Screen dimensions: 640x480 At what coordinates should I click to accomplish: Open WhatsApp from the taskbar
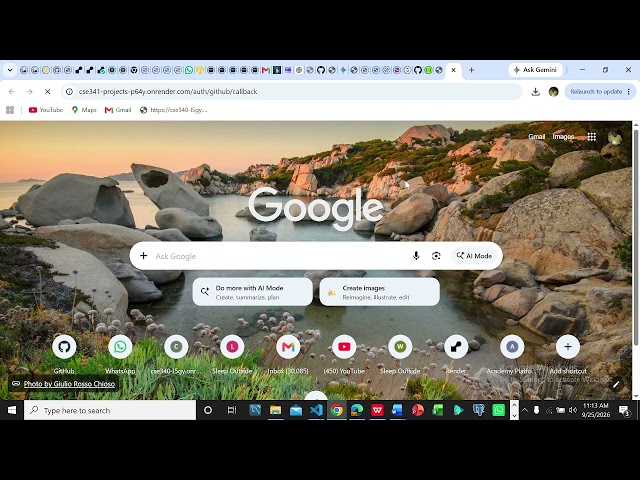pyautogui.click(x=498, y=410)
